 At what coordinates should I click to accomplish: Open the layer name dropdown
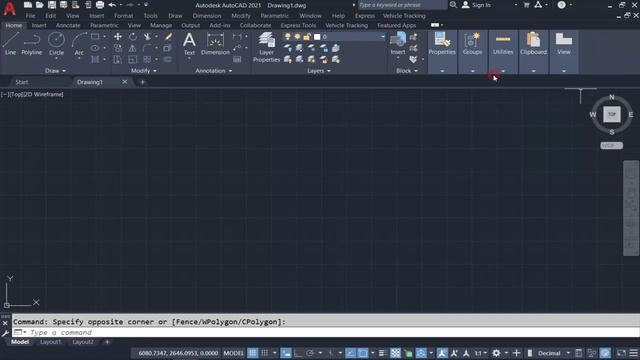(382, 37)
